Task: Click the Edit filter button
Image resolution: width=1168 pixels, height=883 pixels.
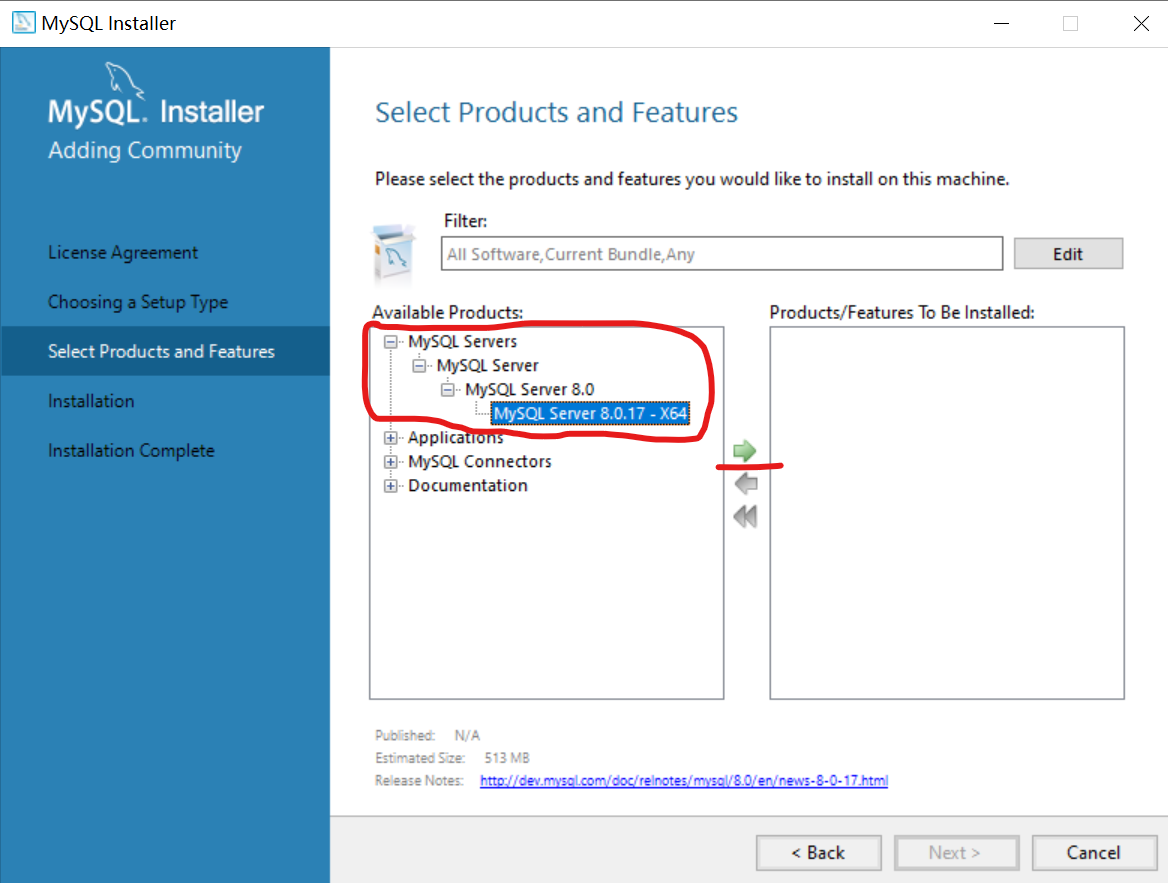Action: 1068,254
